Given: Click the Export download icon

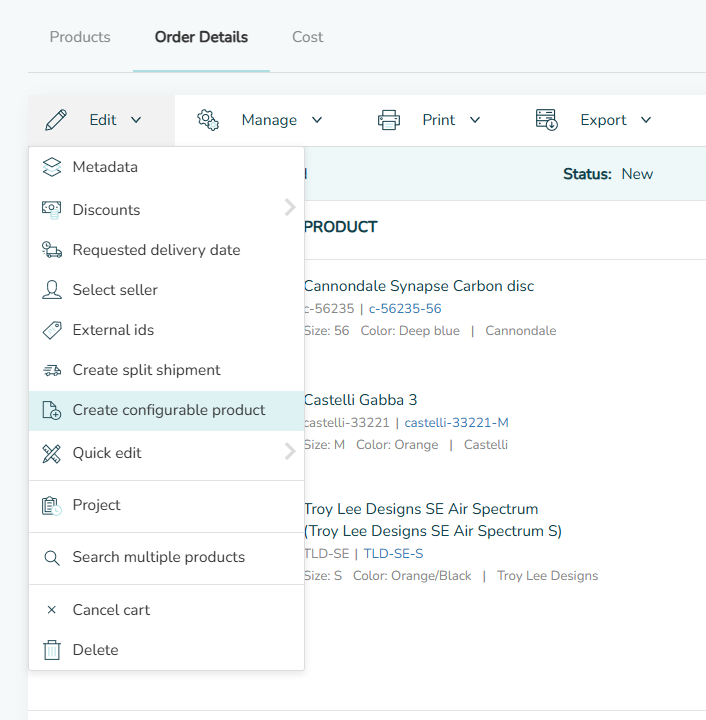Looking at the screenshot, I should tap(546, 120).
